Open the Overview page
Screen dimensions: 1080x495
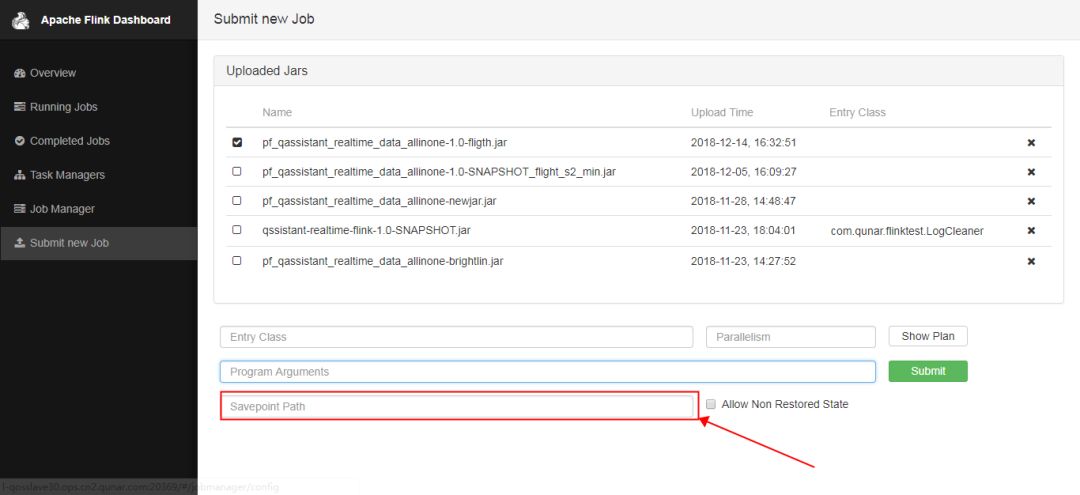pos(98,73)
